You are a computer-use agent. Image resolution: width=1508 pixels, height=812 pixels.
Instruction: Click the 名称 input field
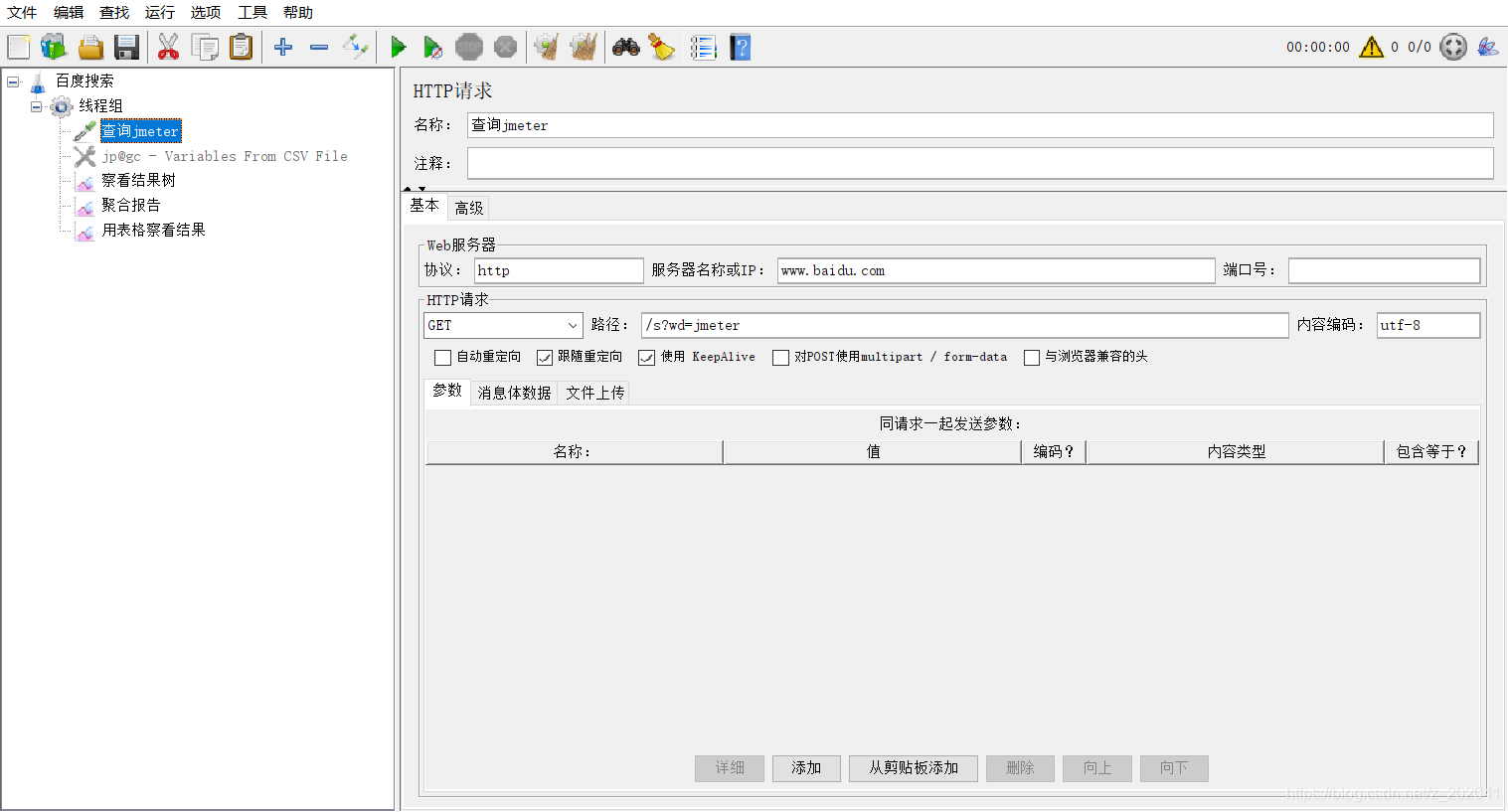(x=980, y=125)
